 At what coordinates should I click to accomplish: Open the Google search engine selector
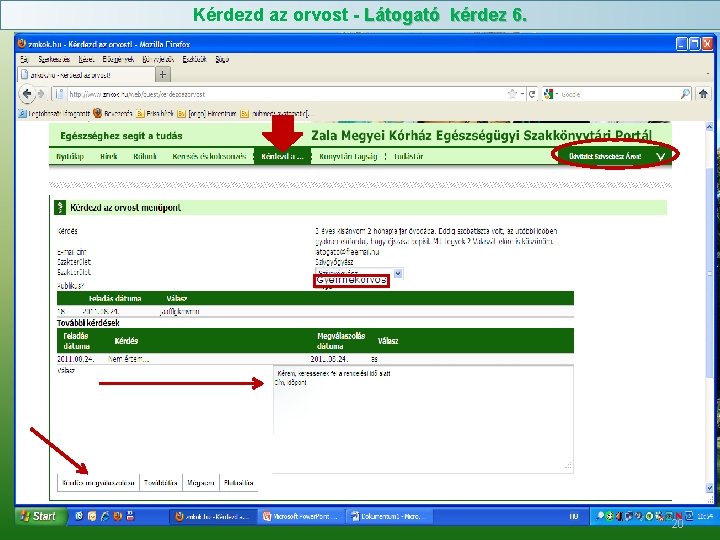550,94
